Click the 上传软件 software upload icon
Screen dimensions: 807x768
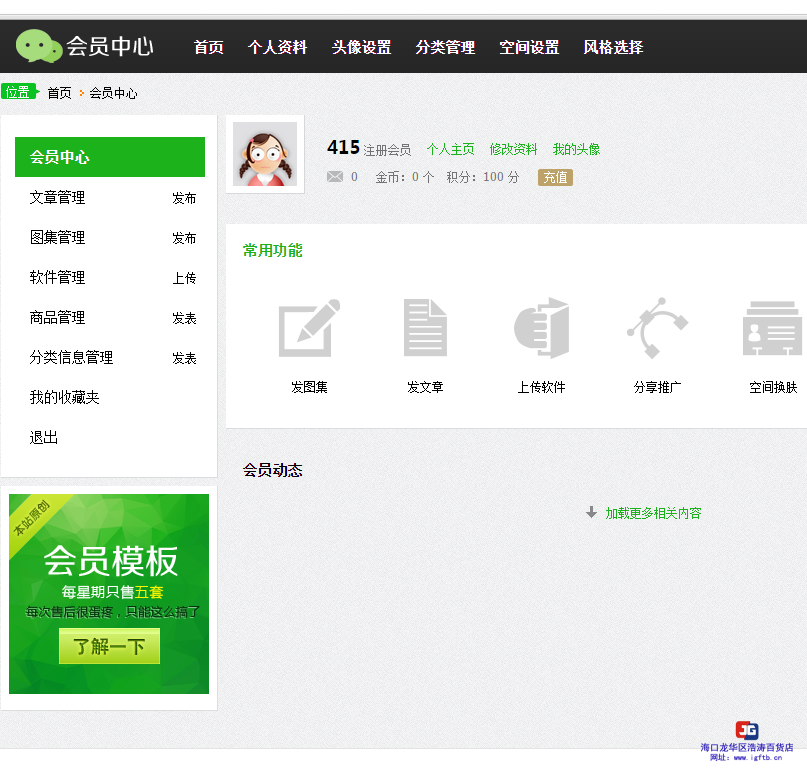541,327
